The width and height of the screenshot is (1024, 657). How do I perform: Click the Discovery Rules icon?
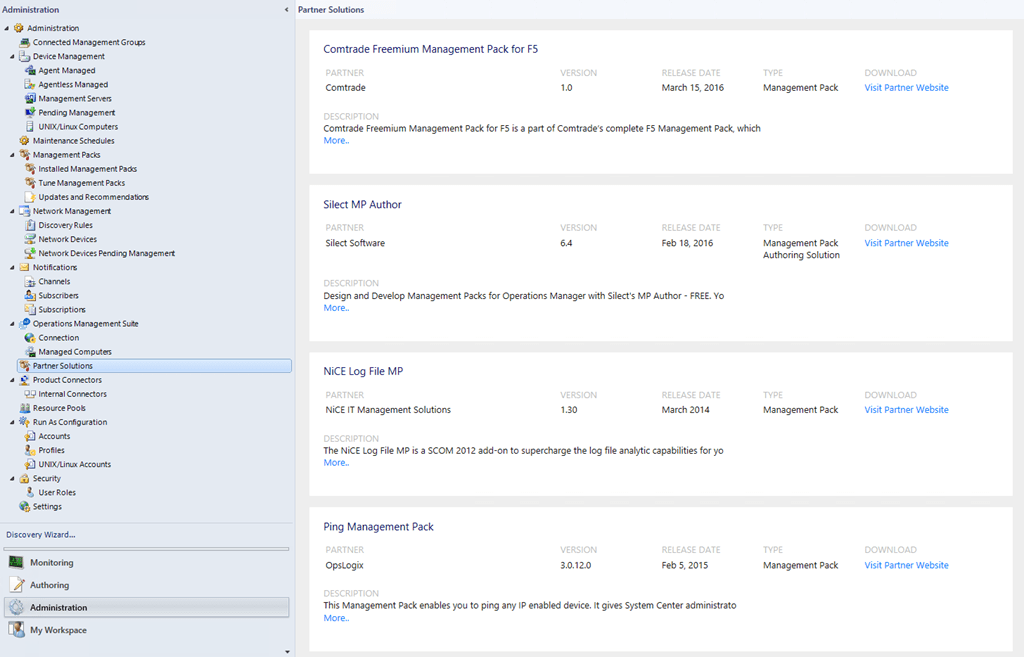[30, 225]
